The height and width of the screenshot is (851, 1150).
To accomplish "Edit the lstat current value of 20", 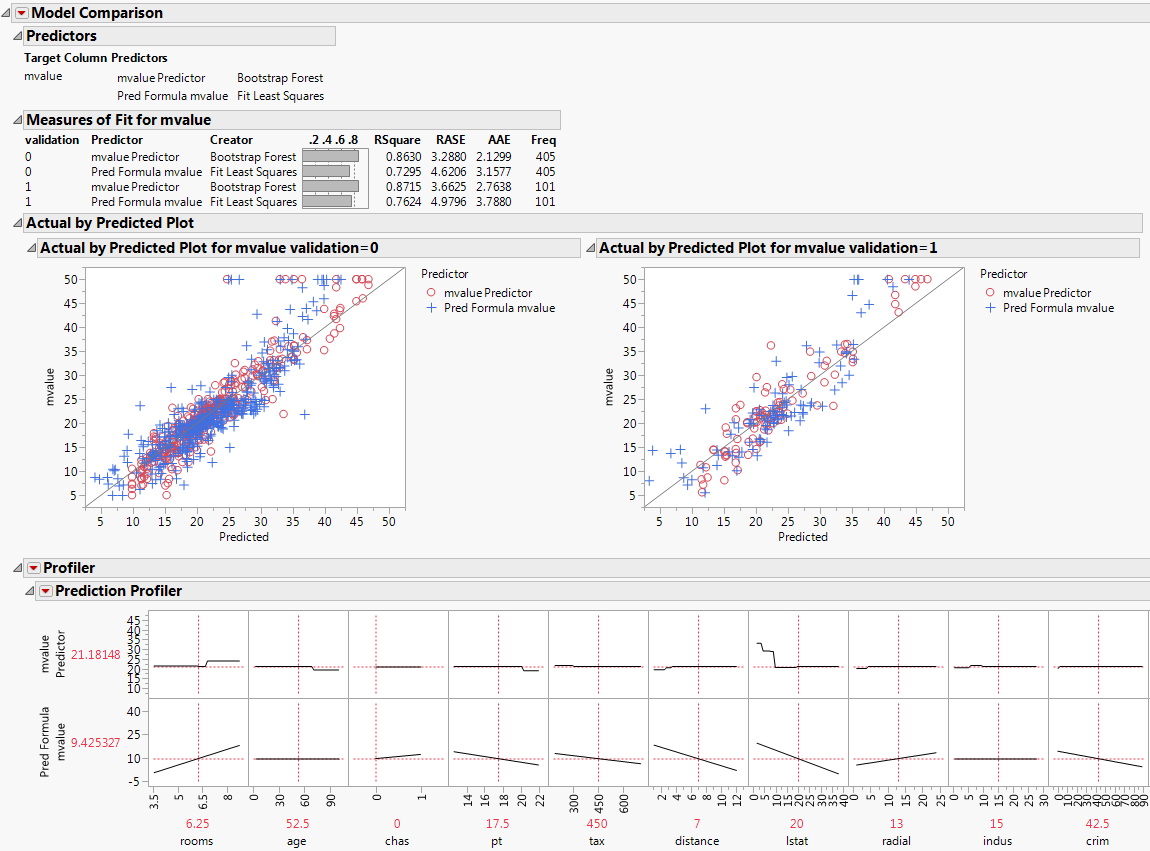I will (x=796, y=823).
